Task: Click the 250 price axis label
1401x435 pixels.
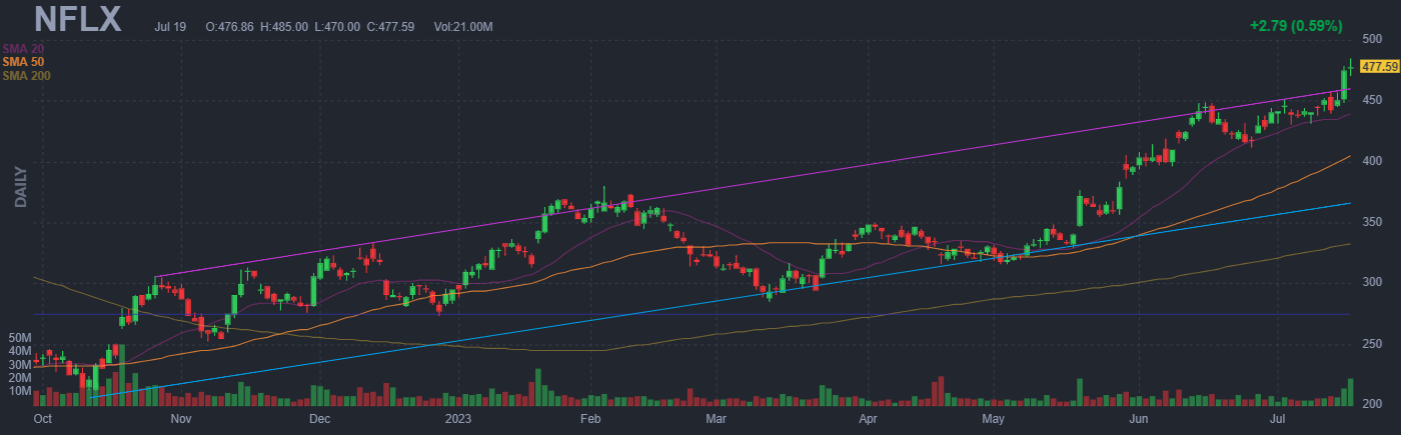Action: click(x=1372, y=344)
